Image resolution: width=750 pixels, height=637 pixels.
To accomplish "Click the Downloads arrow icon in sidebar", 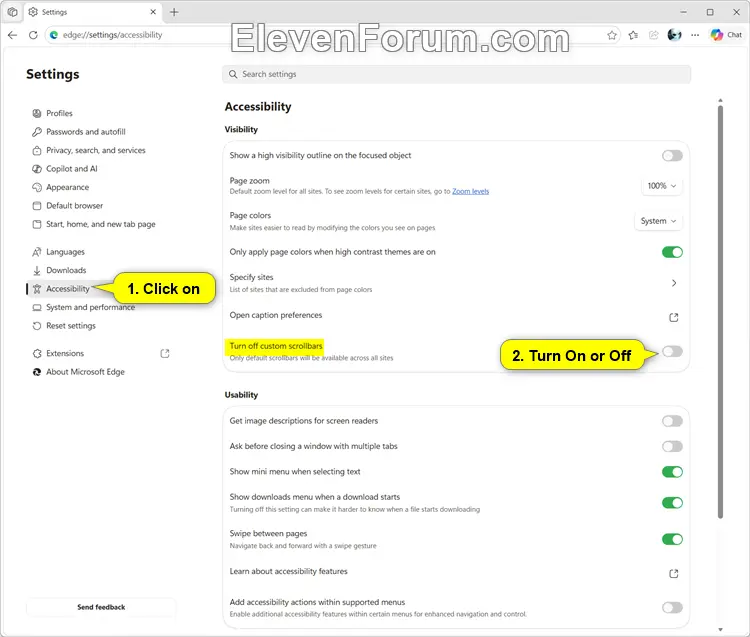I will pos(37,271).
